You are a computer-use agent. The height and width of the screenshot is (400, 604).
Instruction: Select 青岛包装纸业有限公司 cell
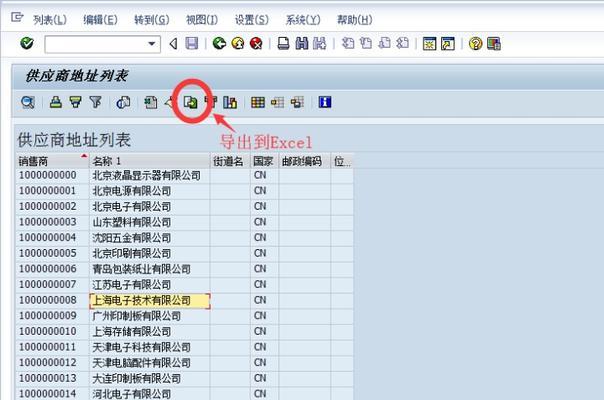tap(149, 269)
